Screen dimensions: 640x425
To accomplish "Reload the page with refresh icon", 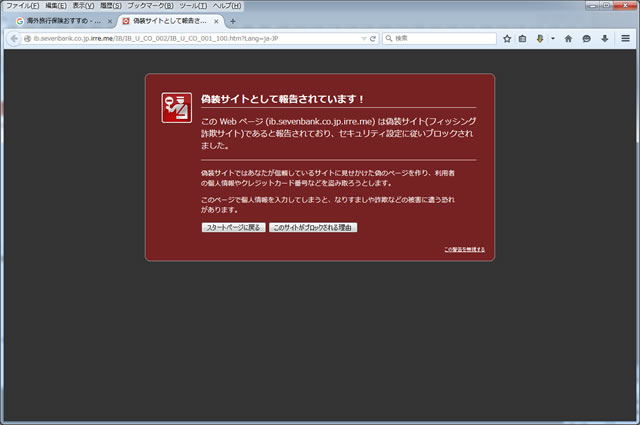I will pos(373,38).
